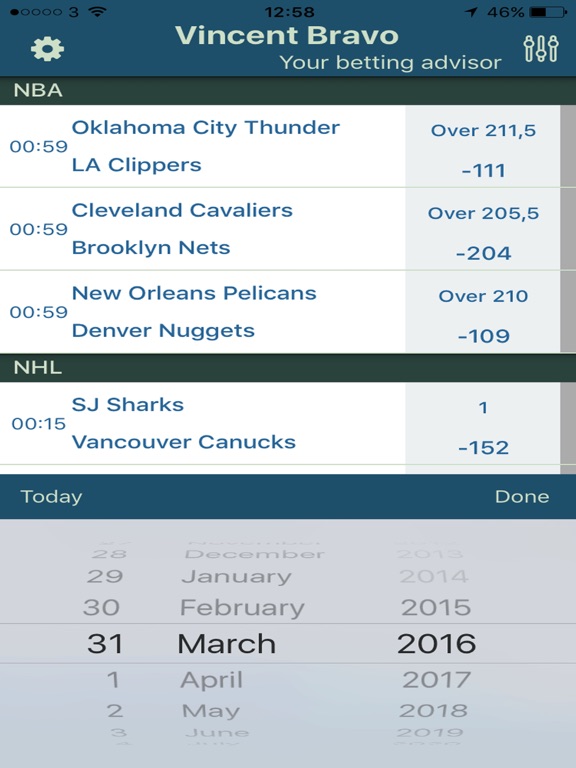The height and width of the screenshot is (768, 576).
Task: Open Cleveland Cavaliers vs Brooklyn Nets game
Action: point(203,229)
